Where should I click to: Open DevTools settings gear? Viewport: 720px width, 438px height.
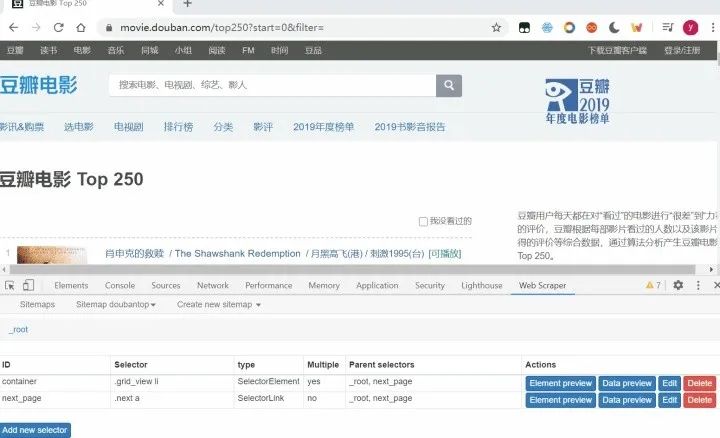[678, 285]
